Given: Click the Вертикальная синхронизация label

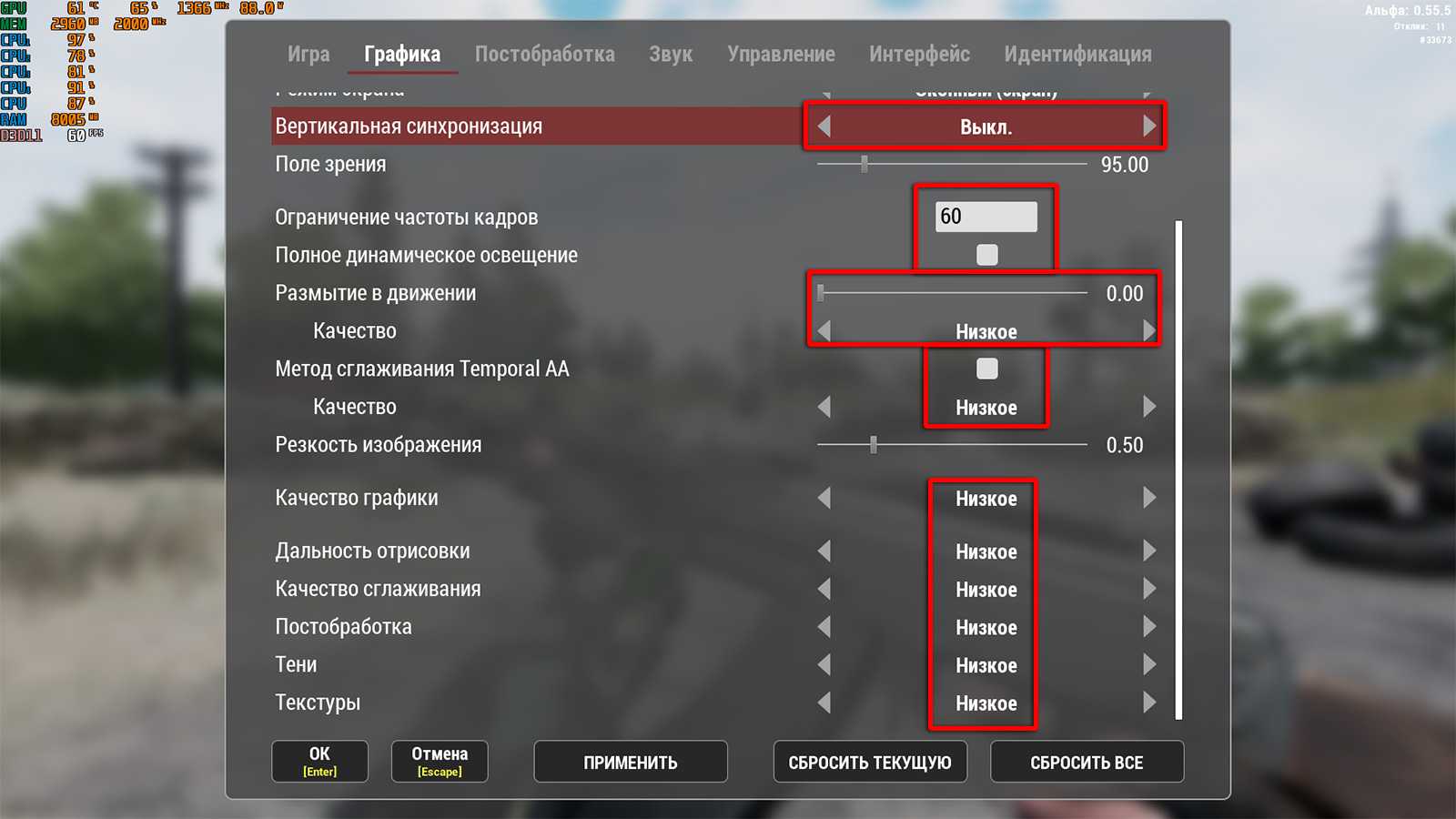Looking at the screenshot, I should (409, 126).
